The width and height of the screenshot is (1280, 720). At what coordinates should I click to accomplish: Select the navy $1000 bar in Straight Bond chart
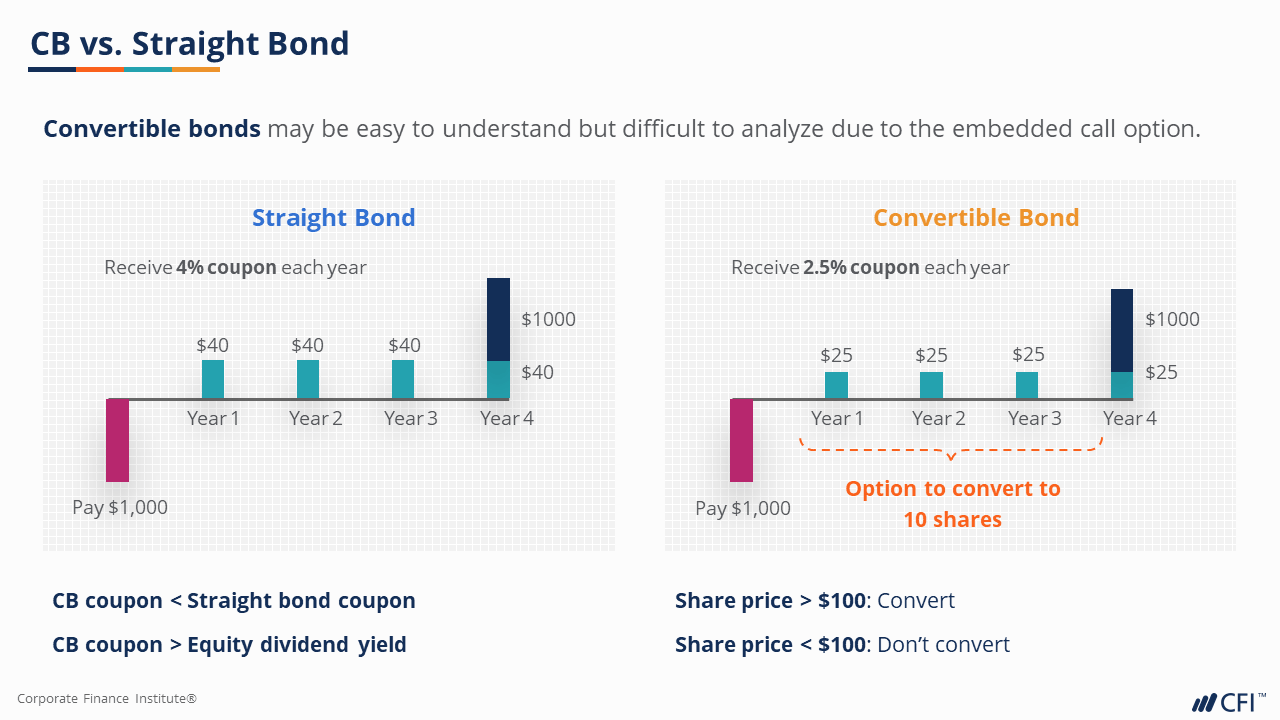tap(499, 319)
